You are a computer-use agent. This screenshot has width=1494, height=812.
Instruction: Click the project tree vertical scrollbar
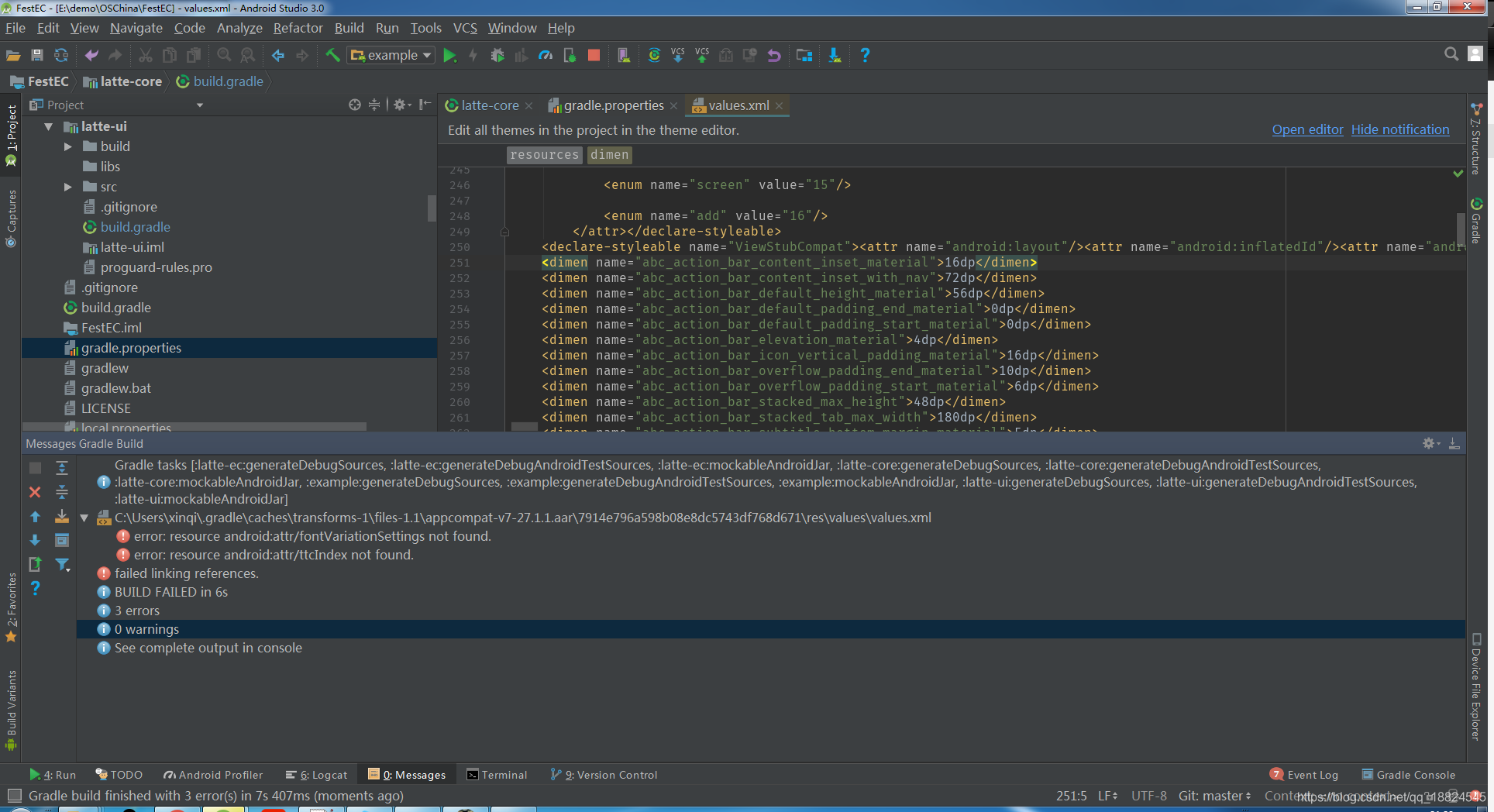click(432, 208)
